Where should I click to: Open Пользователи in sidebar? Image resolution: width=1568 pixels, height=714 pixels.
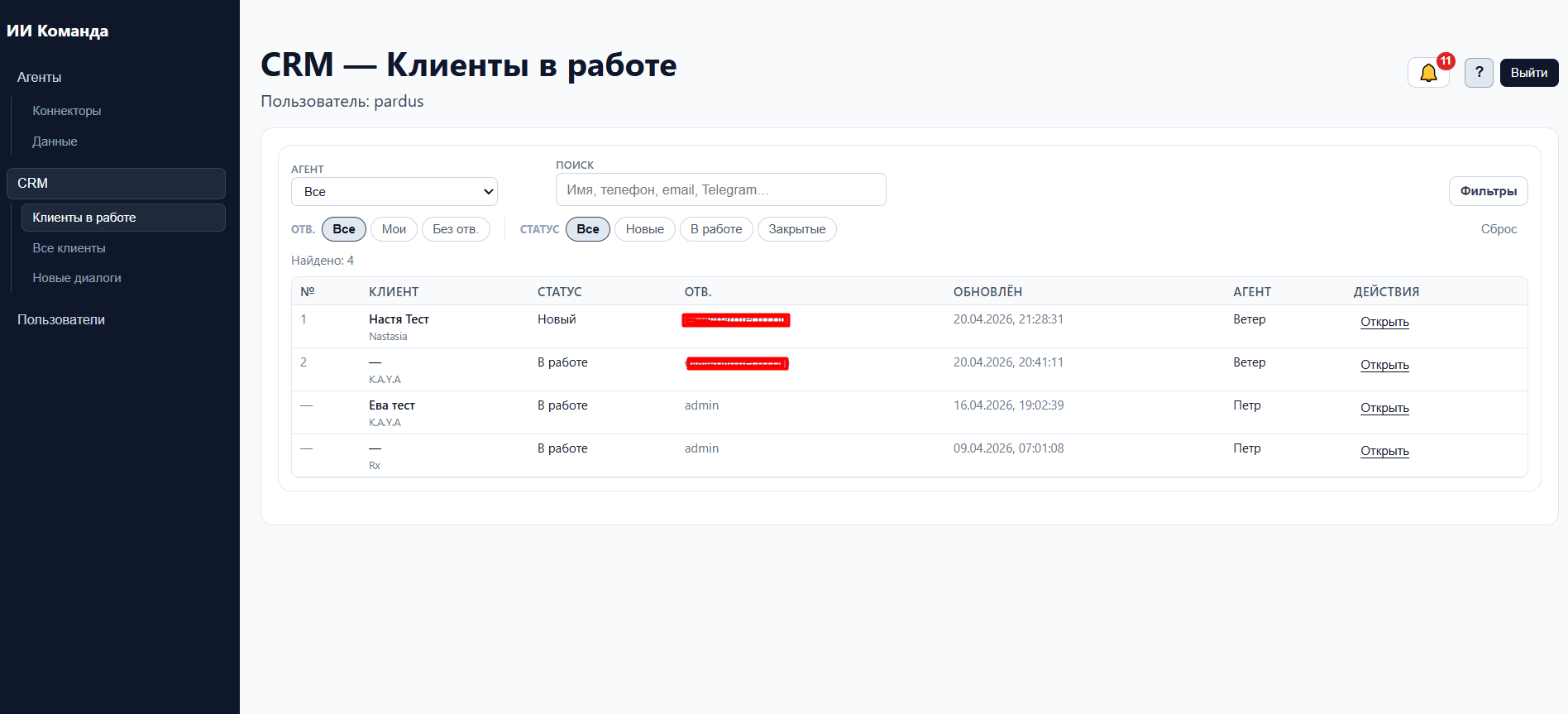(x=61, y=319)
